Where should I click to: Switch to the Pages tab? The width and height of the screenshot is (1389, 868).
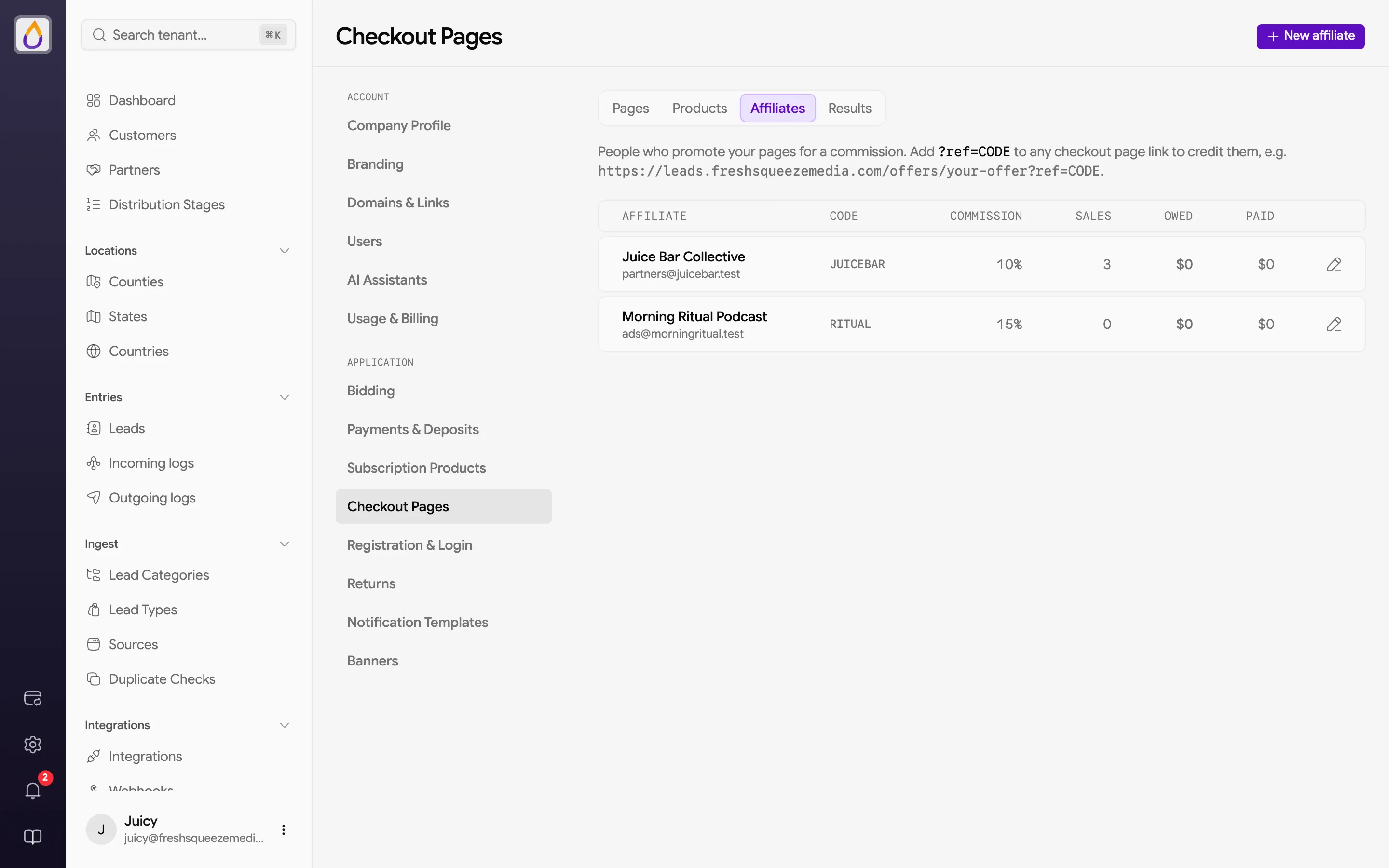pos(630,108)
